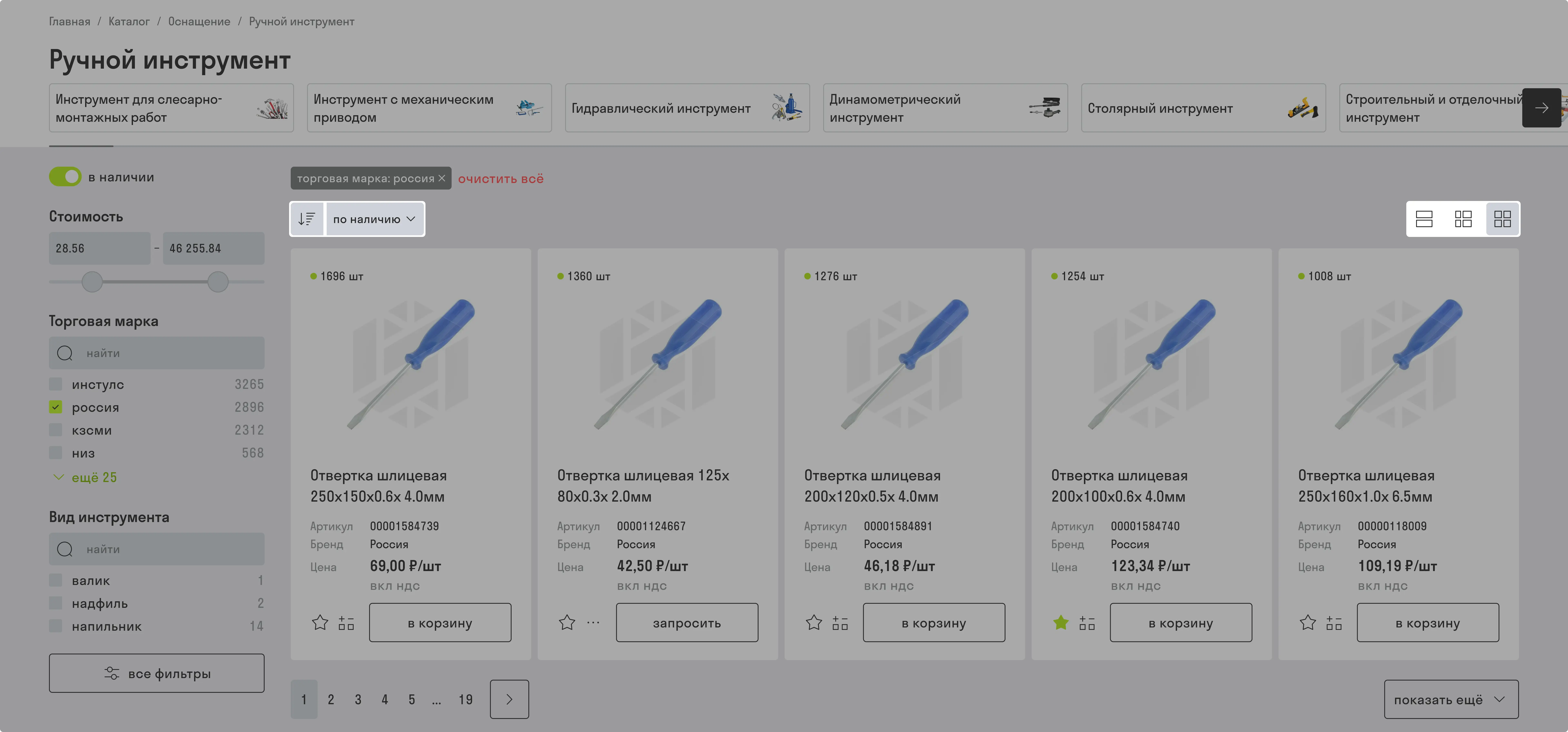Screen dimensions: 1568x732
Task: Open the 'показать ещё' dropdown
Action: pyautogui.click(x=1451, y=699)
